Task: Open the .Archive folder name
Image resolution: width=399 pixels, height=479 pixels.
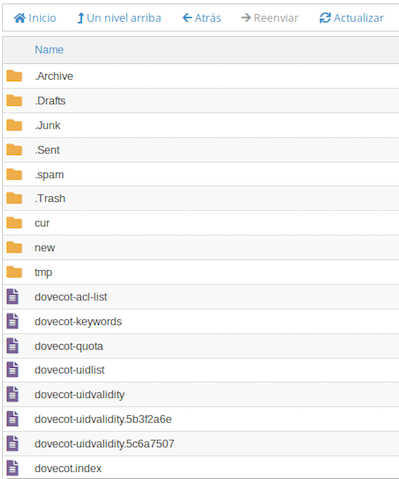Action: 54,76
